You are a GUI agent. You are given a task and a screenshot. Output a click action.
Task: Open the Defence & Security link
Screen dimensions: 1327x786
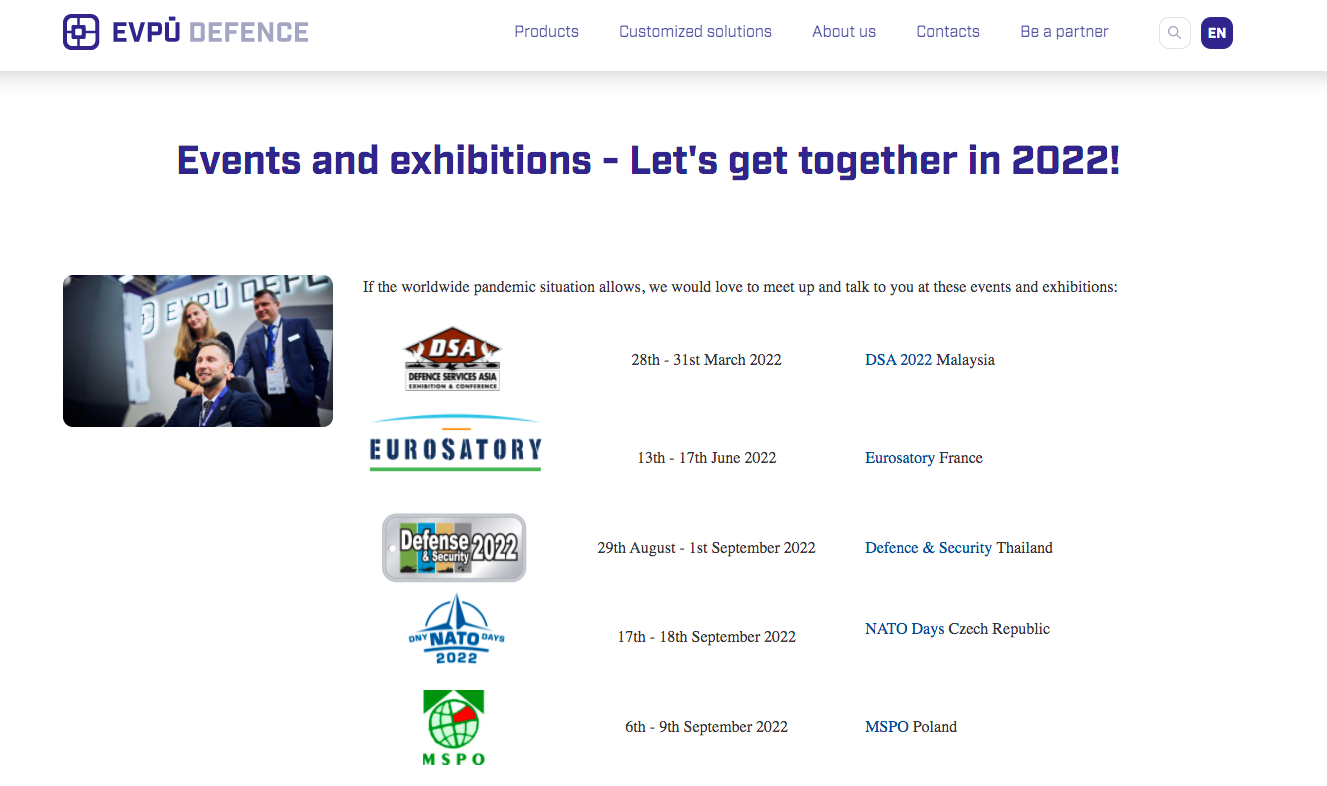pyautogui.click(x=928, y=548)
